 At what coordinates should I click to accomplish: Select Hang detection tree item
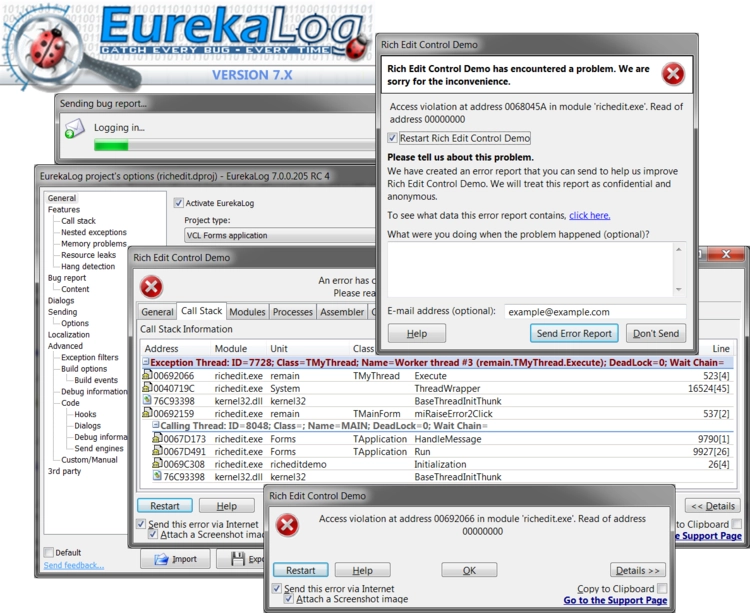pos(88,266)
